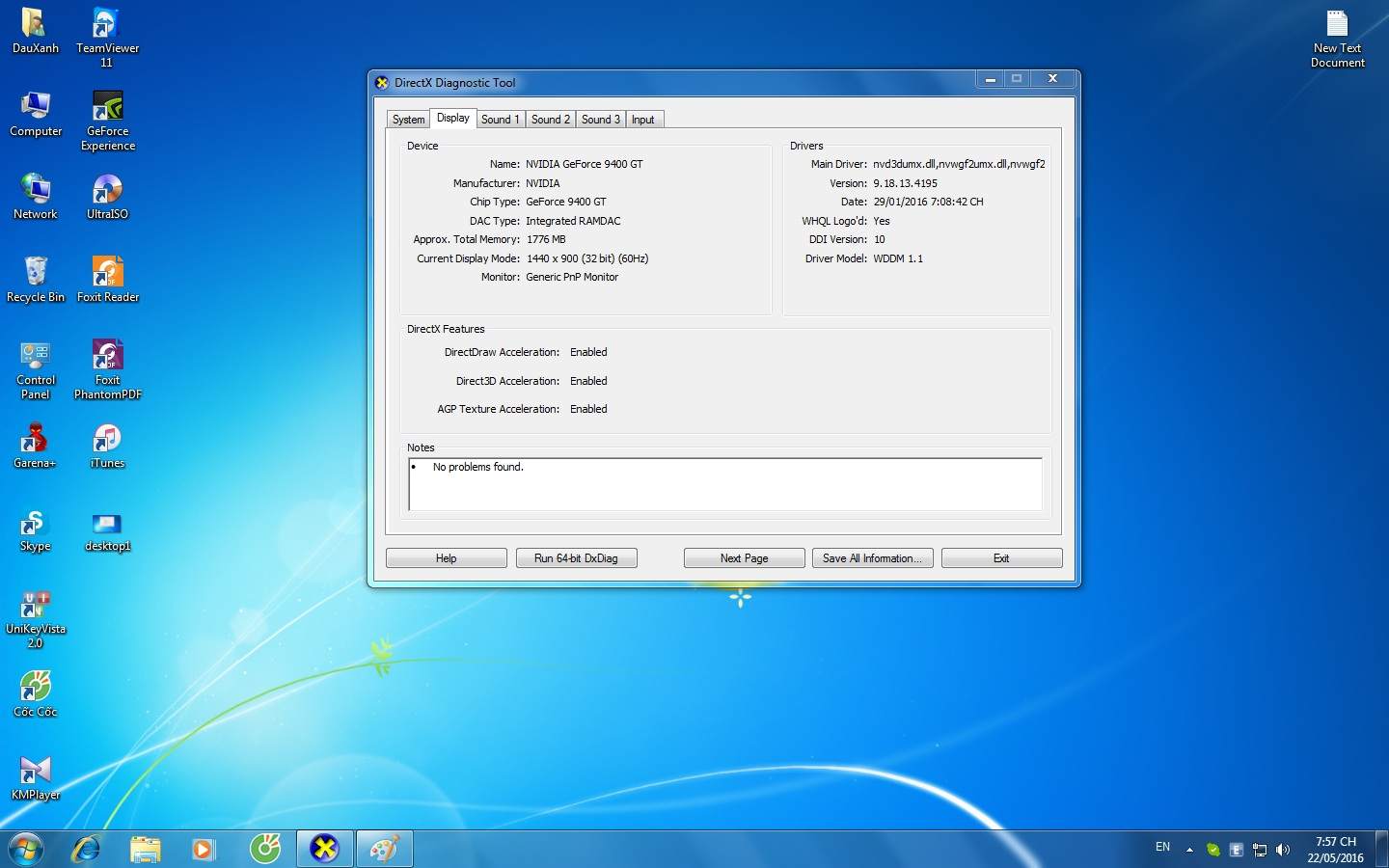Show hidden tray icons arrow
This screenshot has height=868, width=1389.
coord(1189,850)
